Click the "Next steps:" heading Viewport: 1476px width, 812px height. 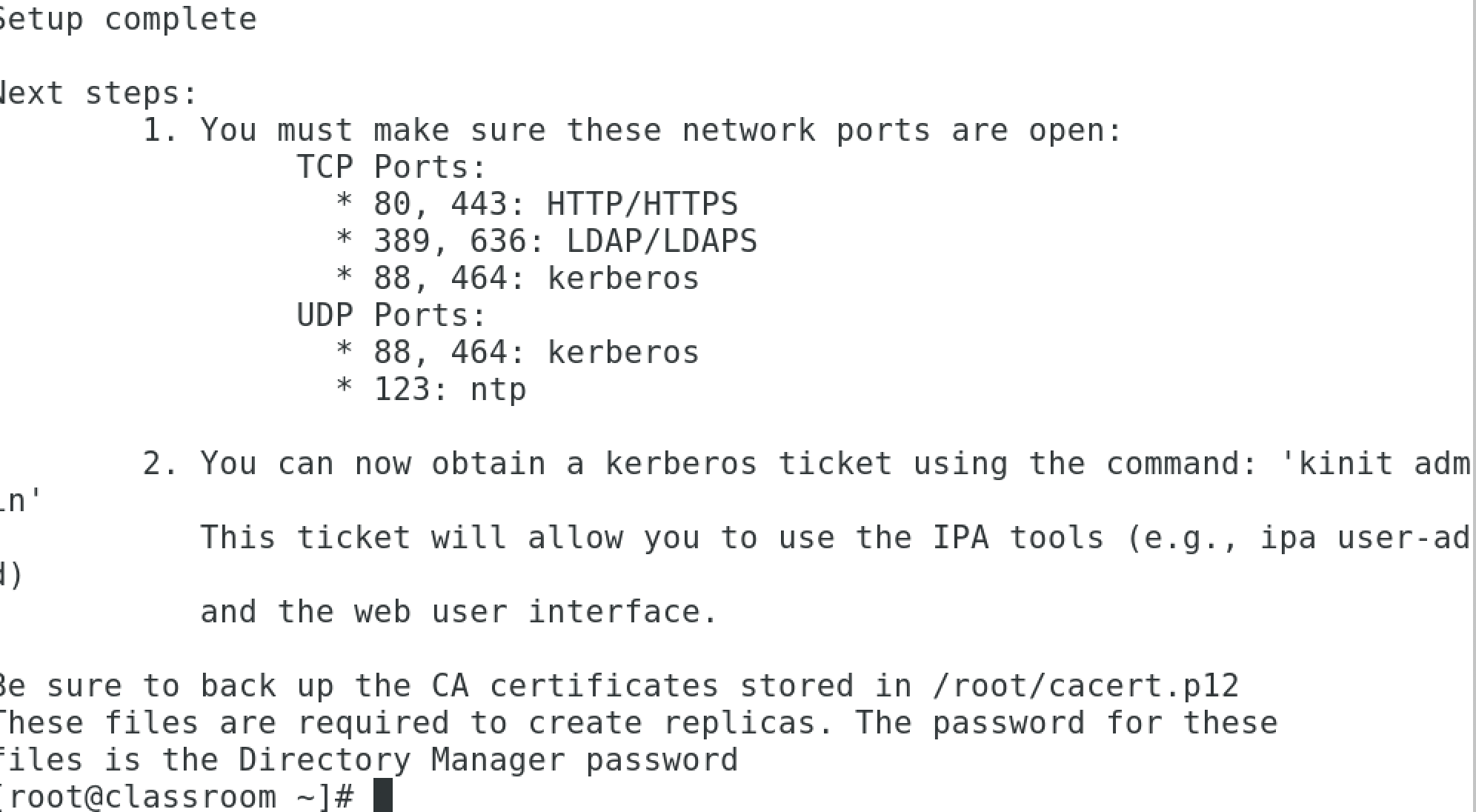[96, 93]
